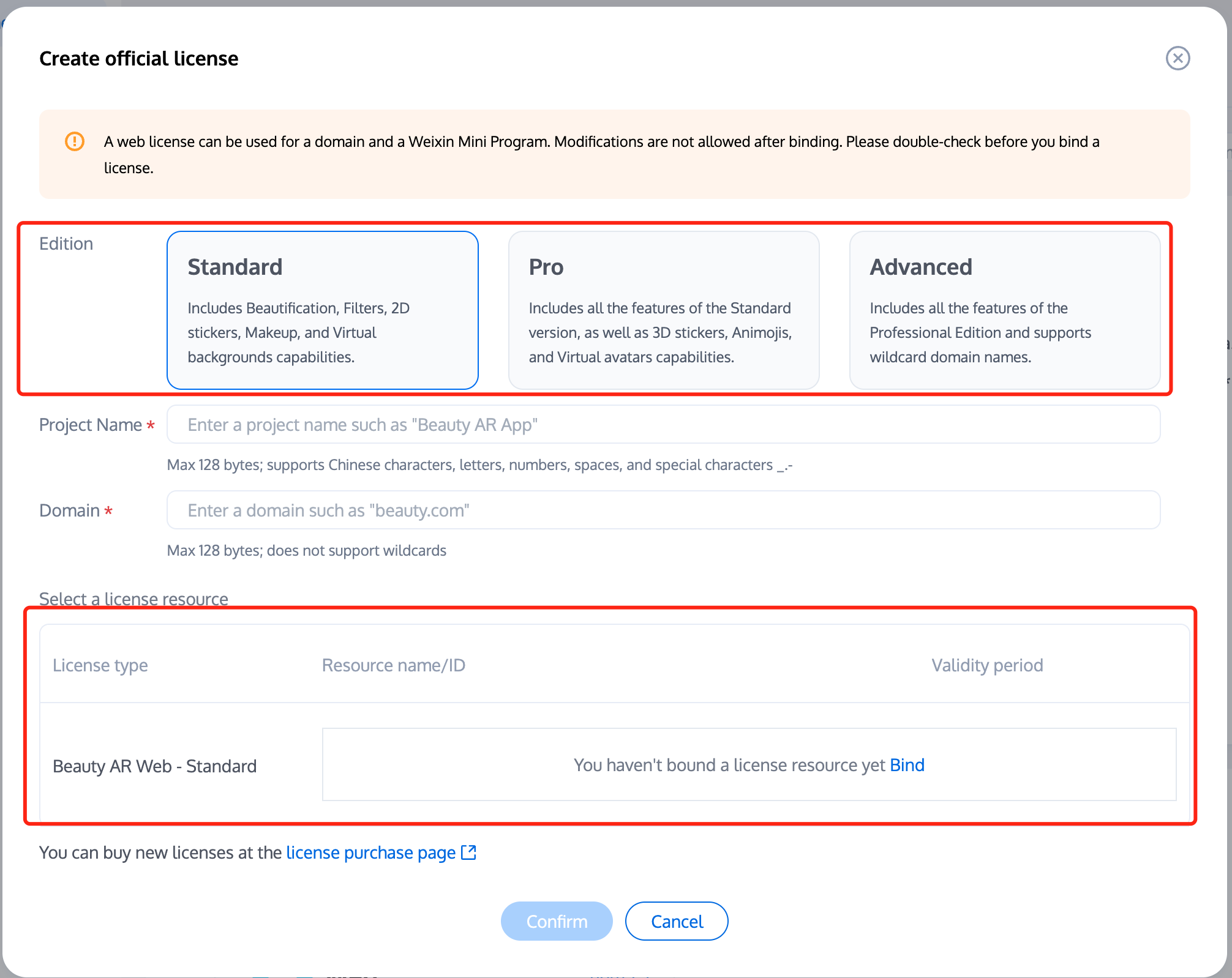Focus the Domain input field

tap(664, 510)
